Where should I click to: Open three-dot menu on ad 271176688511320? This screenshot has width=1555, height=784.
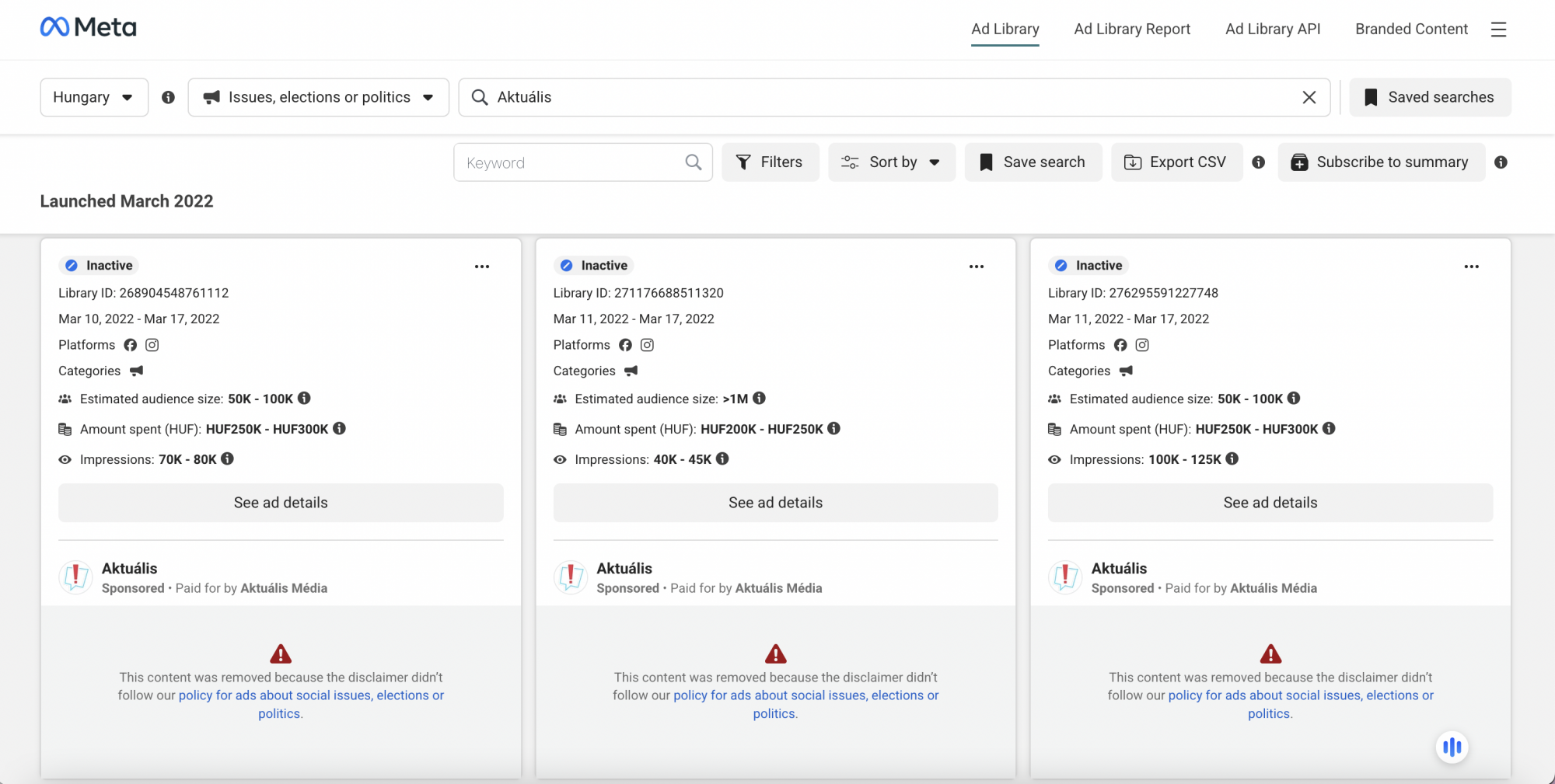click(977, 267)
